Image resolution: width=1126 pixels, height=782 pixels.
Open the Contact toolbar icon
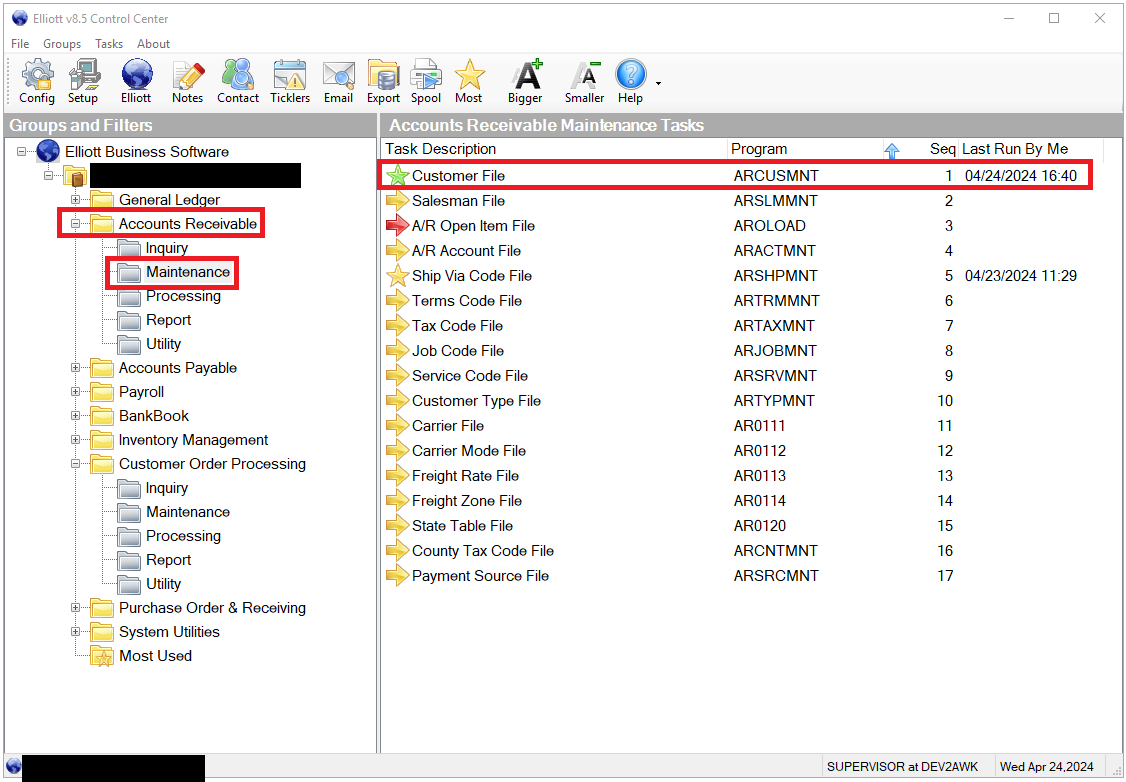[x=238, y=81]
